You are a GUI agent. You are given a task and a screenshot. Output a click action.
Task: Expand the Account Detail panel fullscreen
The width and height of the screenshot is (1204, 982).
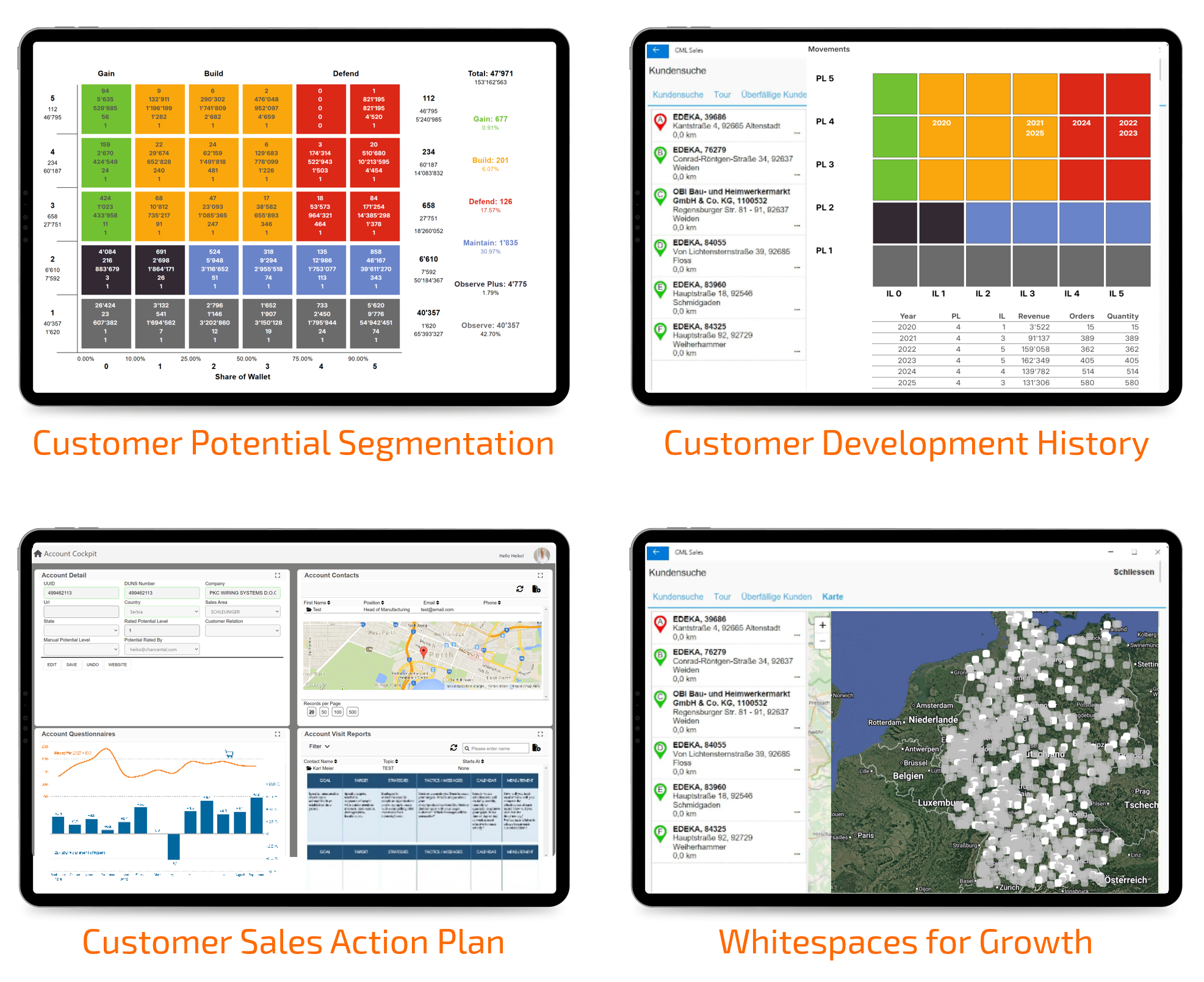click(x=278, y=575)
